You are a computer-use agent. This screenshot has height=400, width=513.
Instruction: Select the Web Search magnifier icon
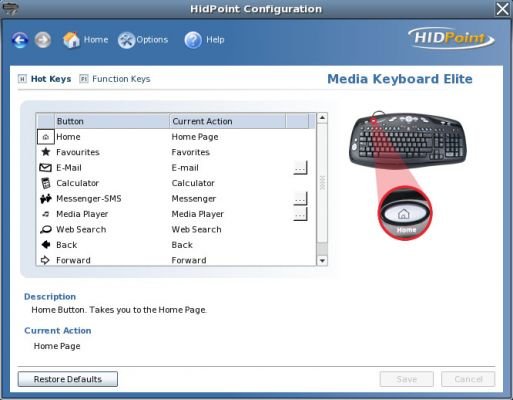[x=46, y=229]
